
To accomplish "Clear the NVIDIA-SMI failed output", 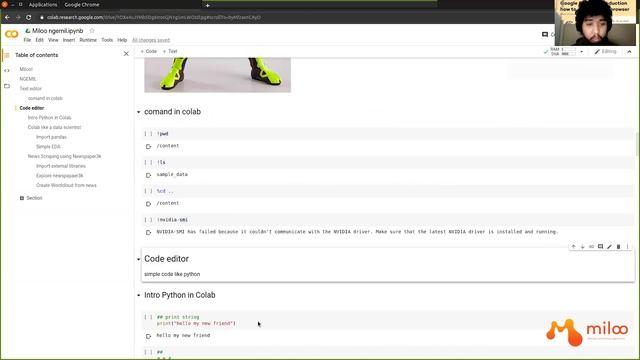I will pyautogui.click(x=149, y=232).
